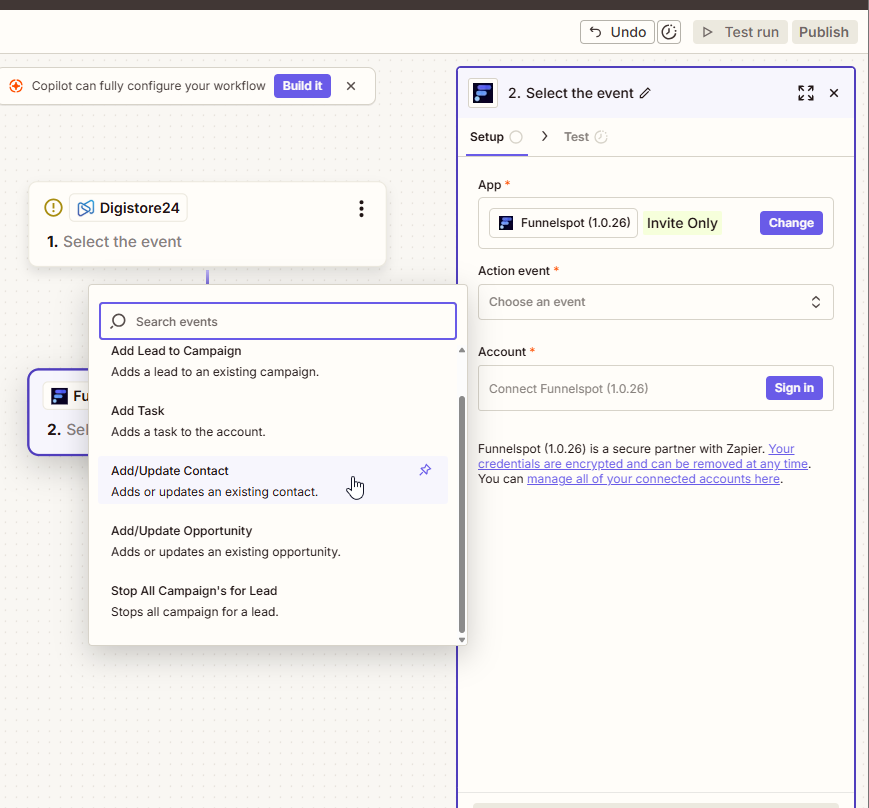The height and width of the screenshot is (808, 869).
Task: Expand the step panel to fullscreen
Action: tap(806, 93)
